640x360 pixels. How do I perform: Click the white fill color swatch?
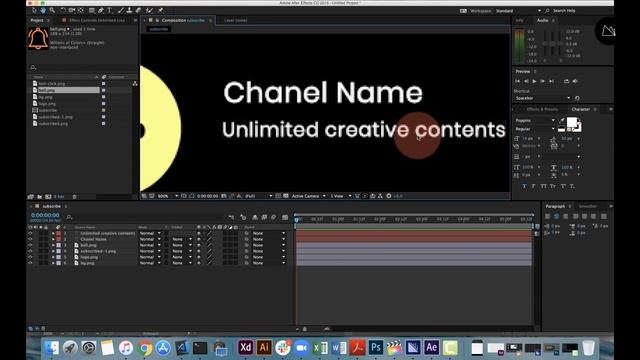click(572, 122)
